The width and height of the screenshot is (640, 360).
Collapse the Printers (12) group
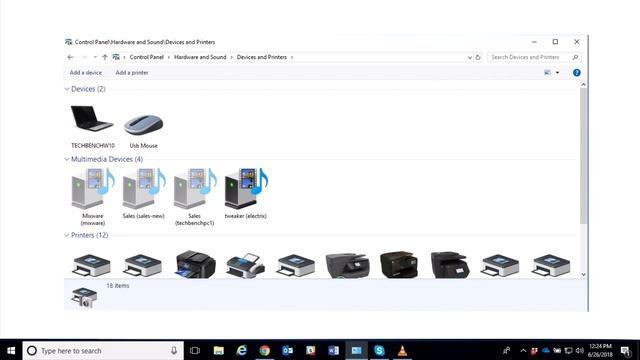click(x=67, y=235)
